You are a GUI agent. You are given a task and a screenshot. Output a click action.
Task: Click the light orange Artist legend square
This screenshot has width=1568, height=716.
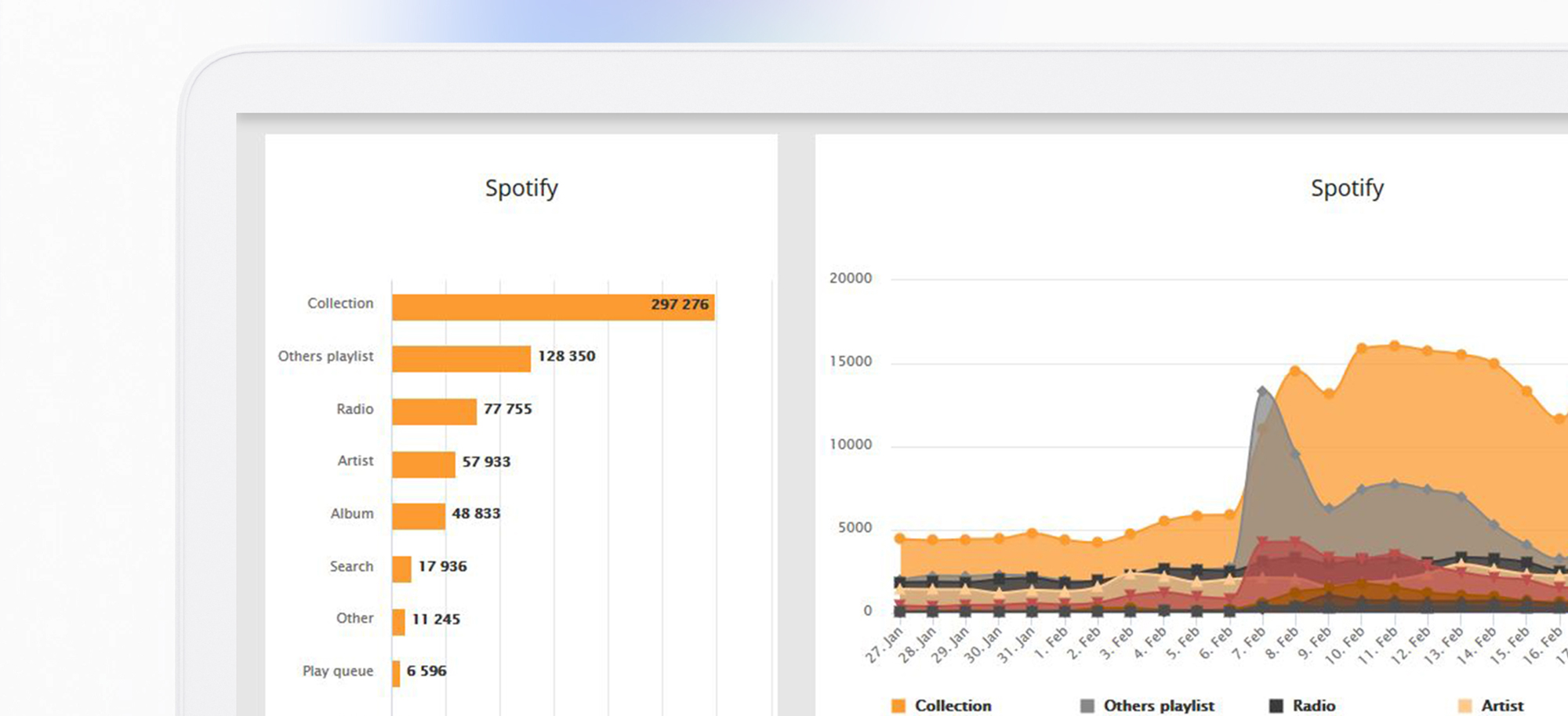[1465, 706]
